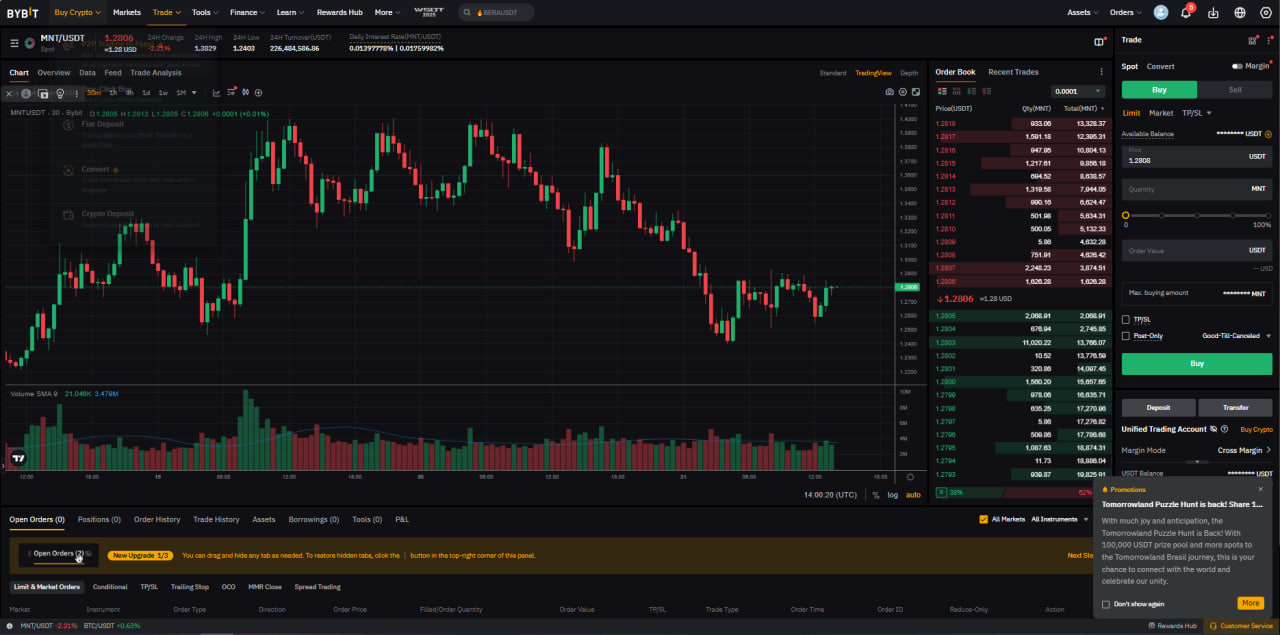The height and width of the screenshot is (635, 1280).
Task: Expand the TP/SL order type dropdown
Action: (x=1197, y=113)
